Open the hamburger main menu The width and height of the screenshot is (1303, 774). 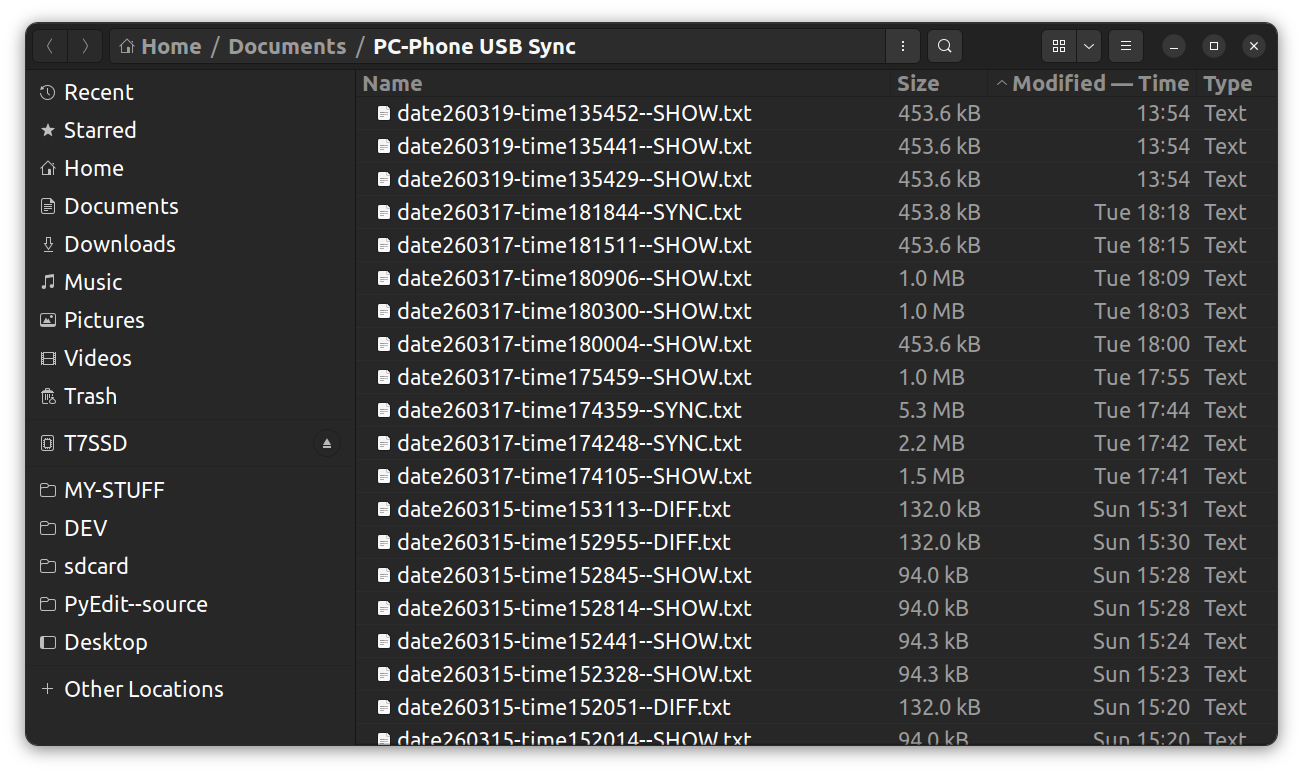coord(1126,46)
